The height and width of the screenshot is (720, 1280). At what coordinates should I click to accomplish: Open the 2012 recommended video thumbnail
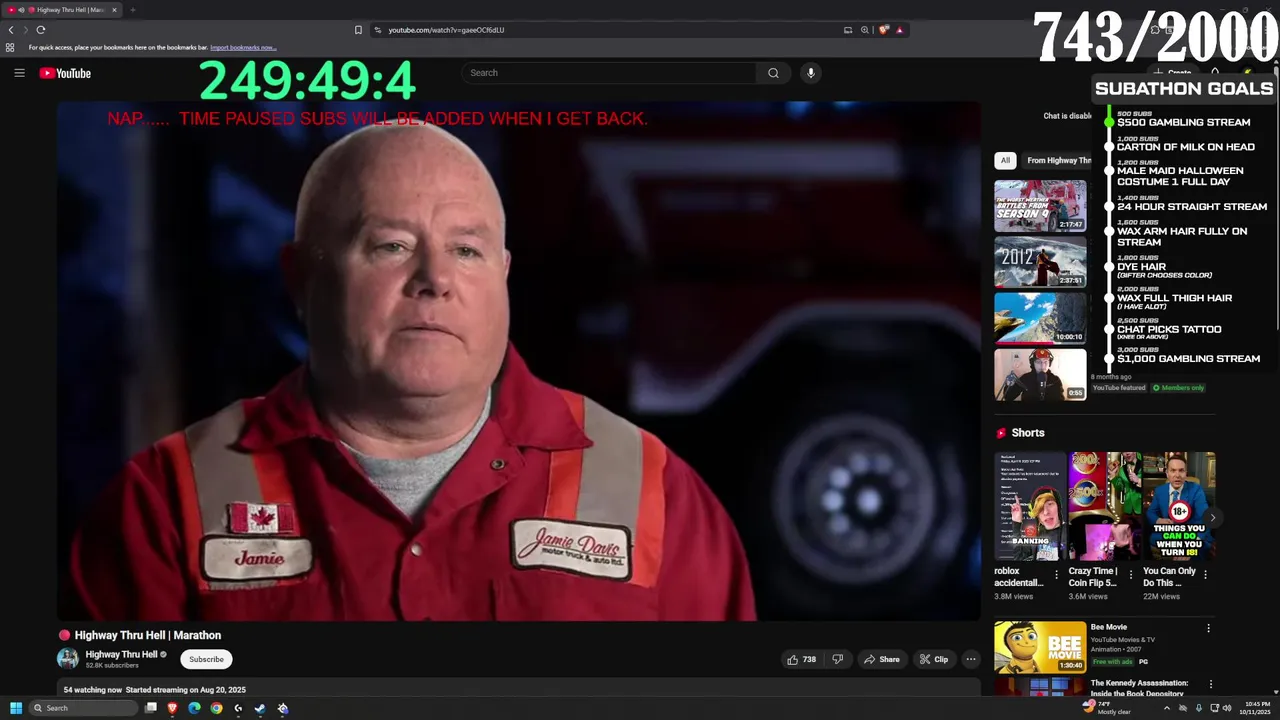coord(1040,262)
